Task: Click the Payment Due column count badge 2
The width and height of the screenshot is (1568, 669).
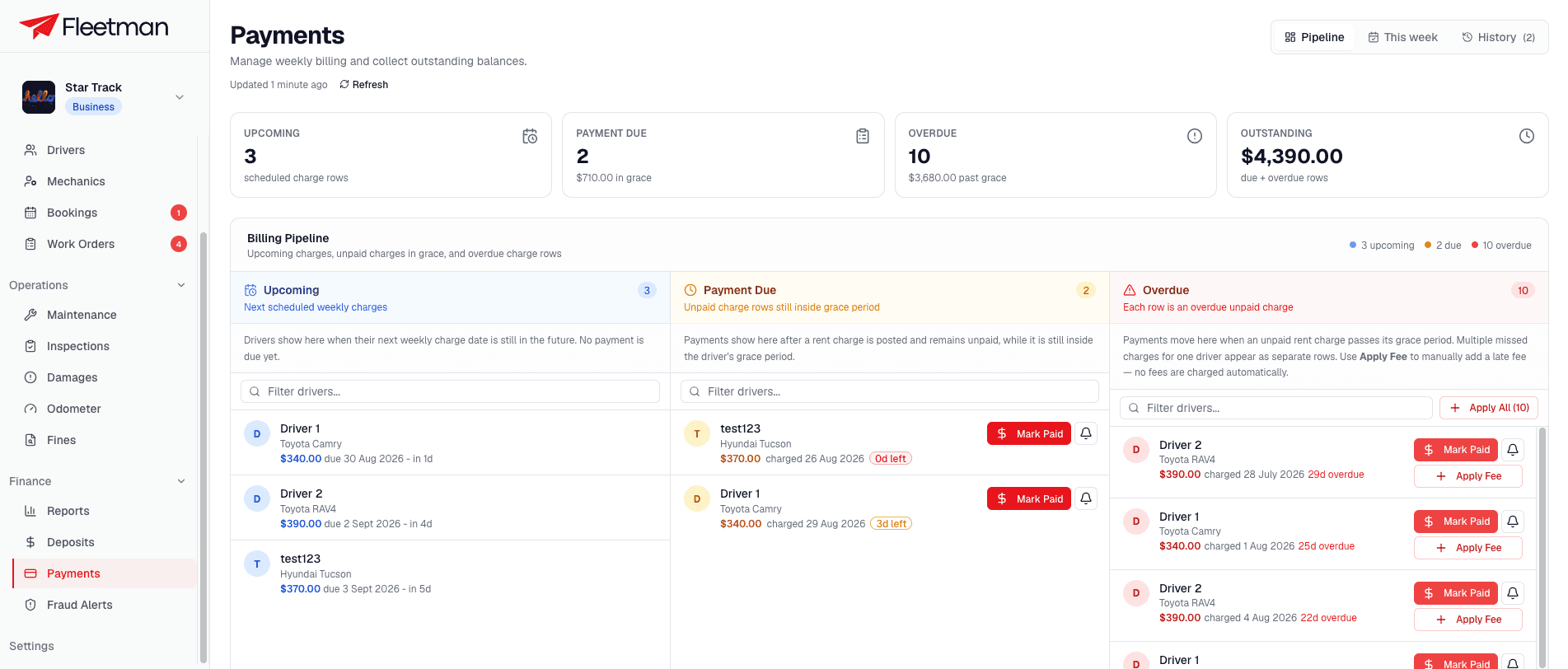Action: click(1086, 290)
